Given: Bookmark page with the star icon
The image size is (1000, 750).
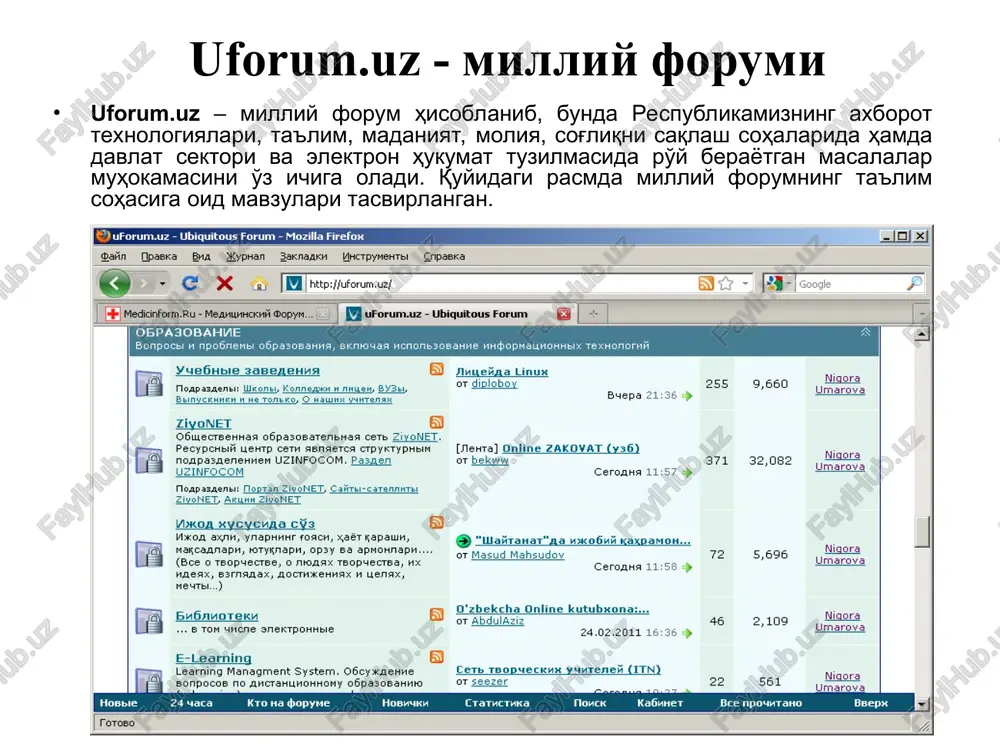Looking at the screenshot, I should [726, 283].
